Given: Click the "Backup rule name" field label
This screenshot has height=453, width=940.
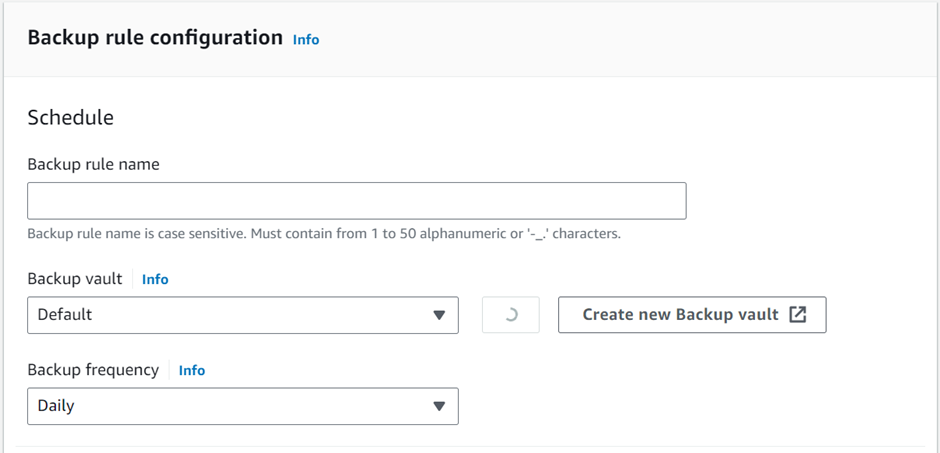Looking at the screenshot, I should point(93,164).
